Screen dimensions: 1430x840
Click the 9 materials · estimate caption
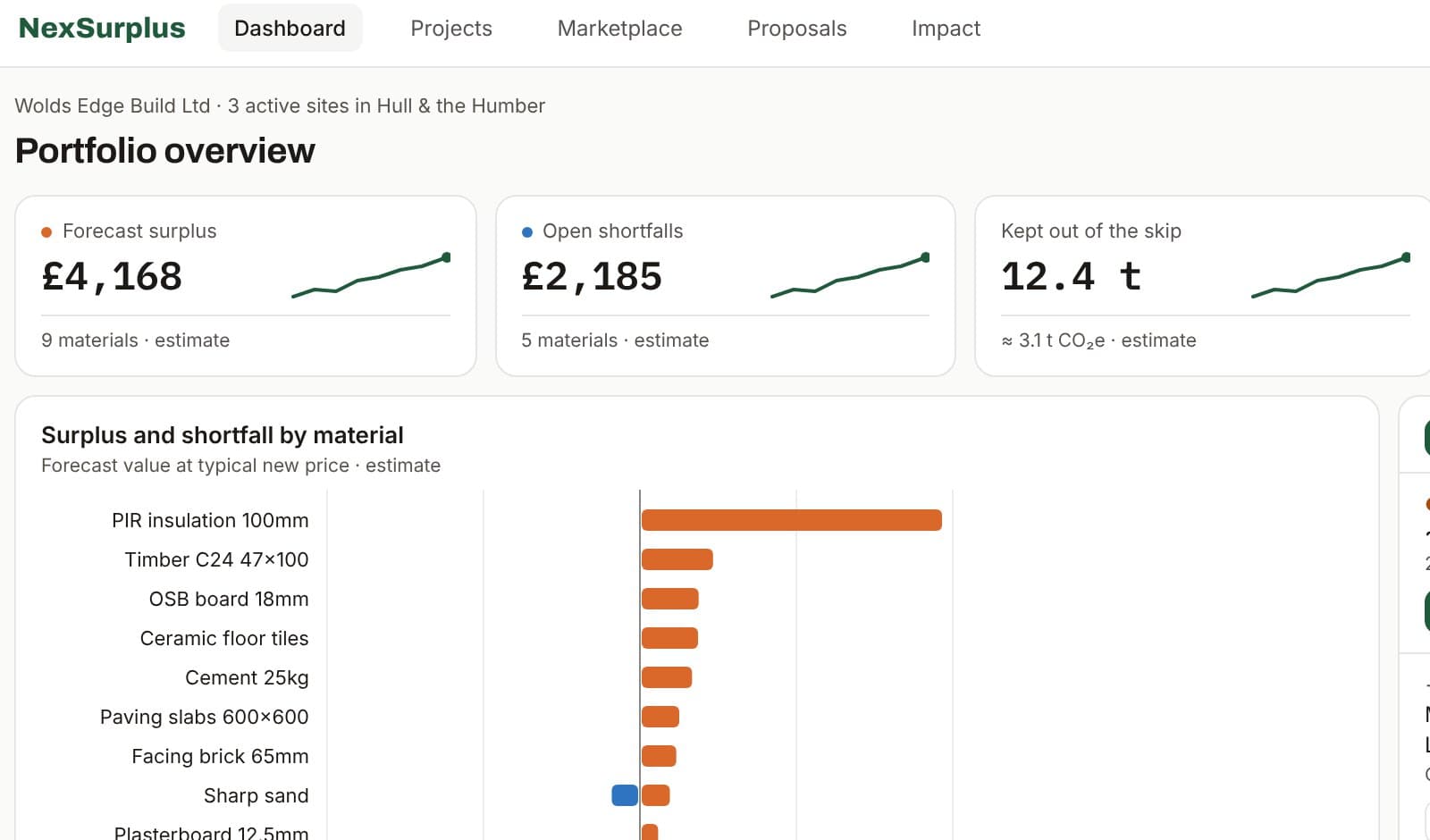coord(135,340)
